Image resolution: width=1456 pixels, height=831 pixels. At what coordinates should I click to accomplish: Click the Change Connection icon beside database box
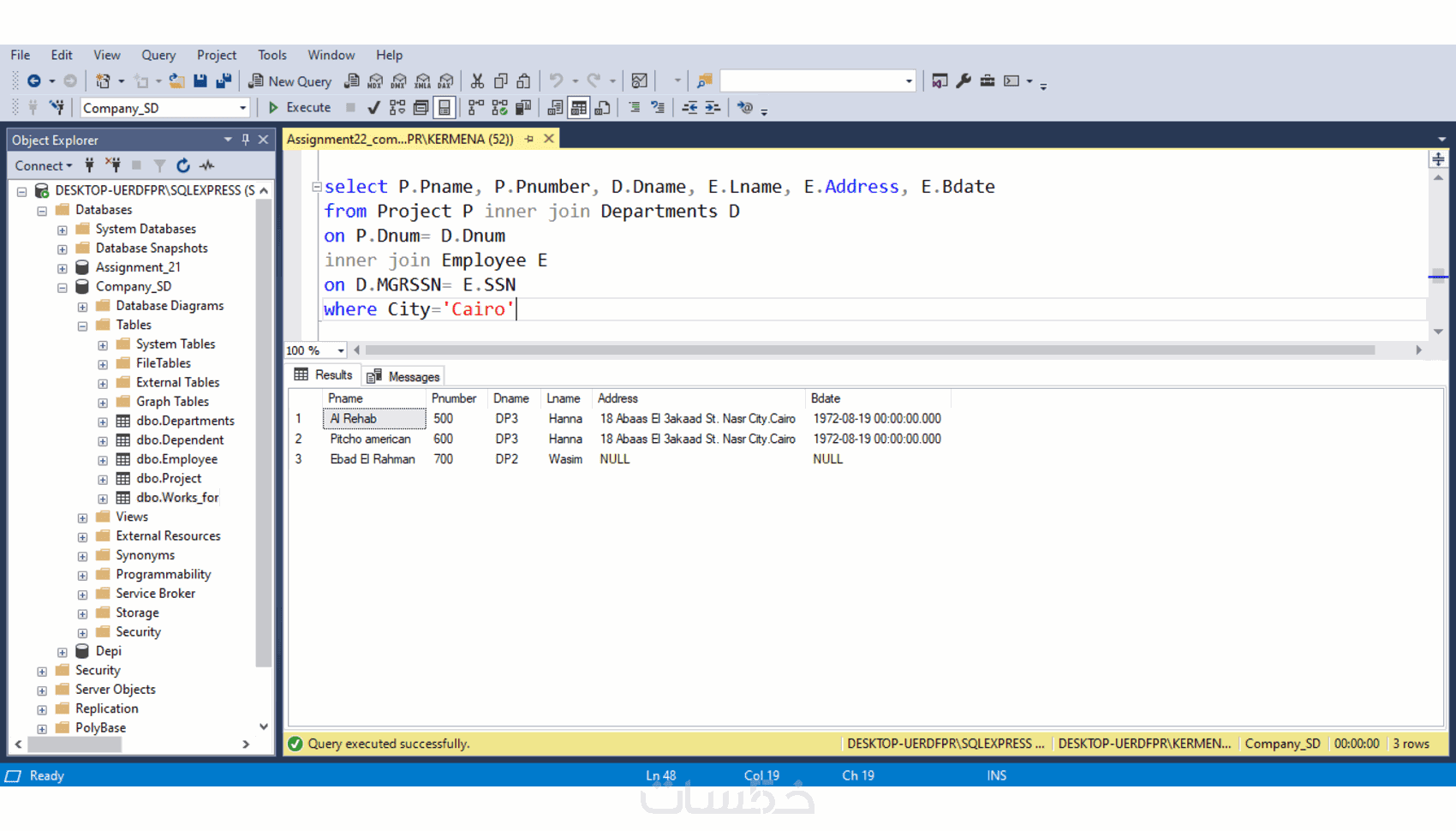57,107
